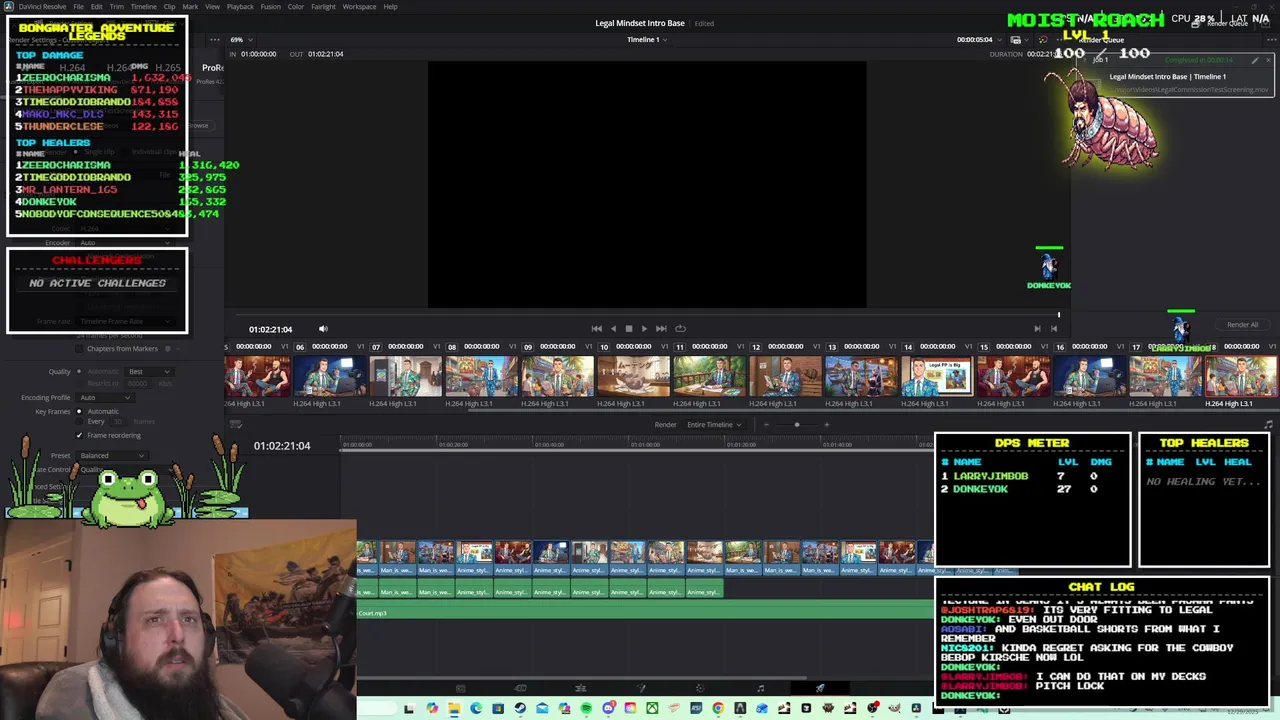Open the Render Entire Timeline dropdown
This screenshot has width=1280, height=720.
coord(714,424)
